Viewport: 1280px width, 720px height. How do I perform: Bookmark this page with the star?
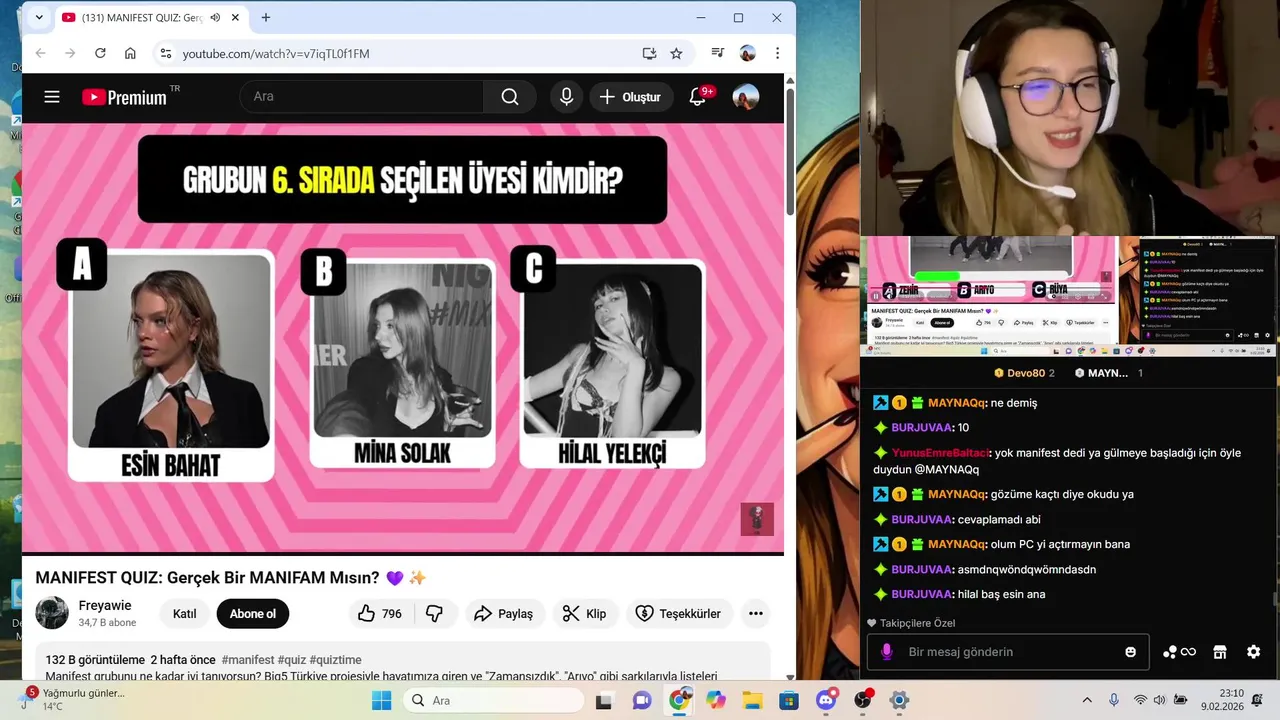[676, 53]
